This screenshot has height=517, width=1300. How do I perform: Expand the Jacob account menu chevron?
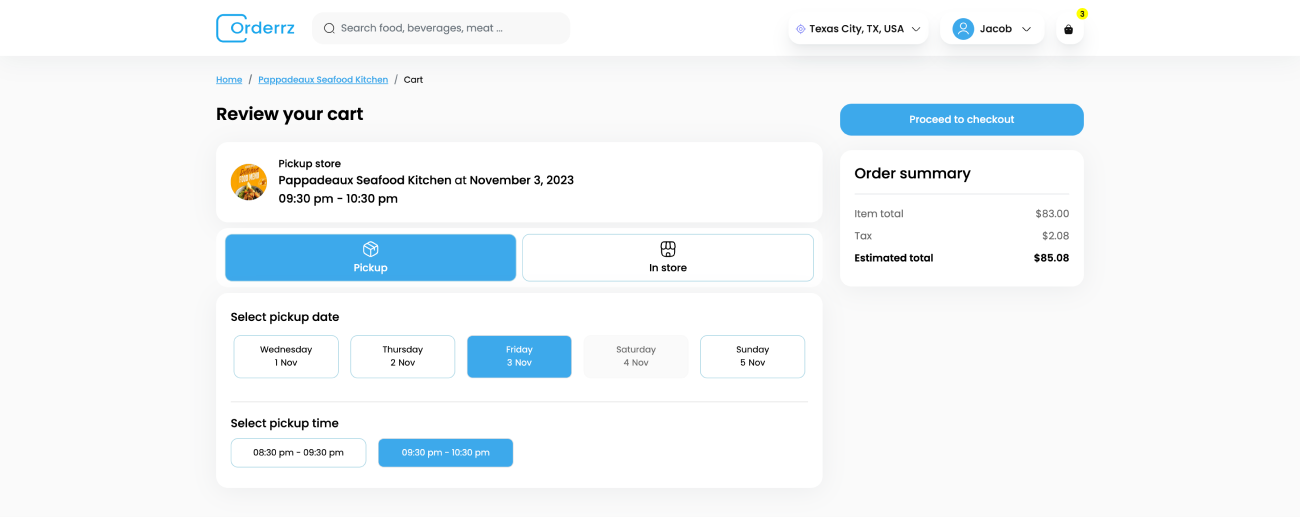[x=1026, y=29]
